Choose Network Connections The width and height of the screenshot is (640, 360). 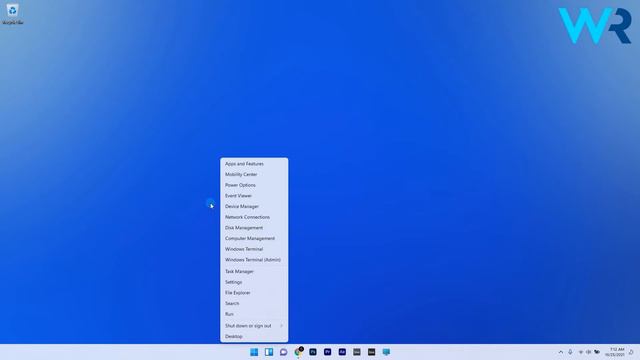tap(254, 217)
